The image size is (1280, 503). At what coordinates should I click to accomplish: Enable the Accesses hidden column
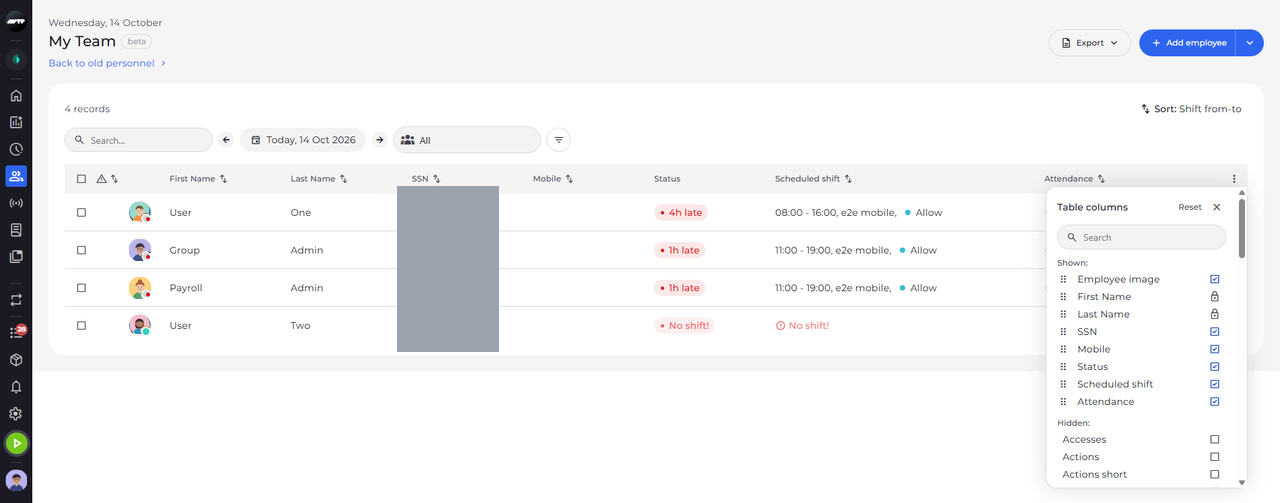click(1215, 440)
